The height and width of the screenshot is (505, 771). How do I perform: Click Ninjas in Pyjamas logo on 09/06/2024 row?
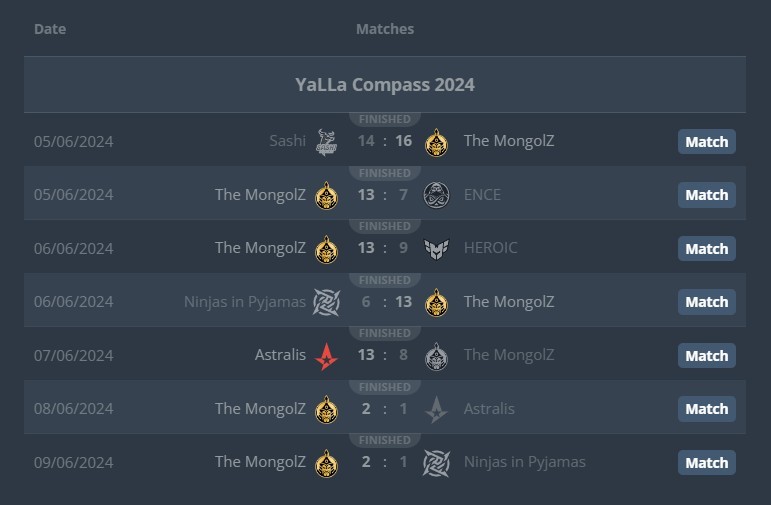pos(436,462)
